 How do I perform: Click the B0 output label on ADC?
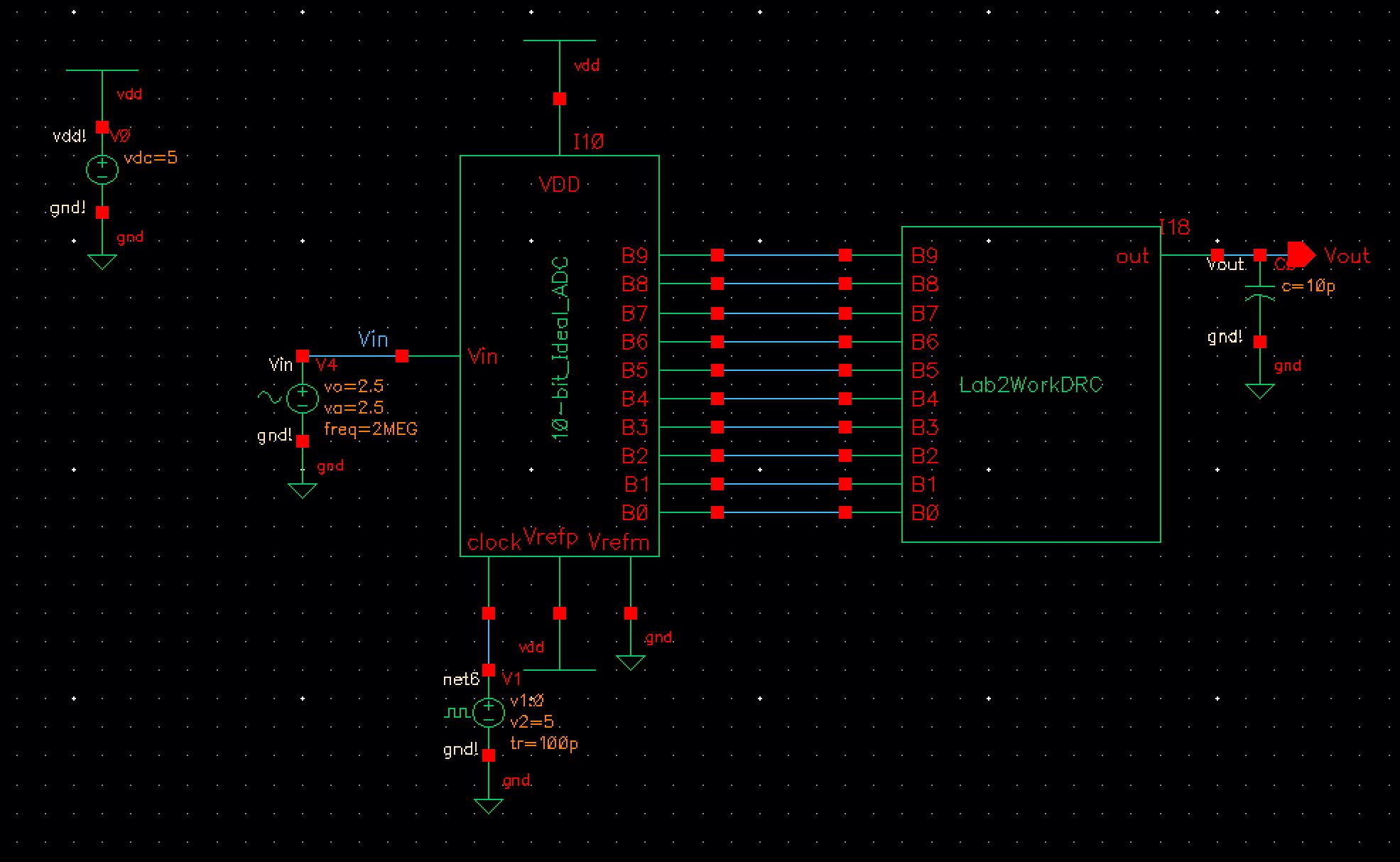[x=635, y=512]
